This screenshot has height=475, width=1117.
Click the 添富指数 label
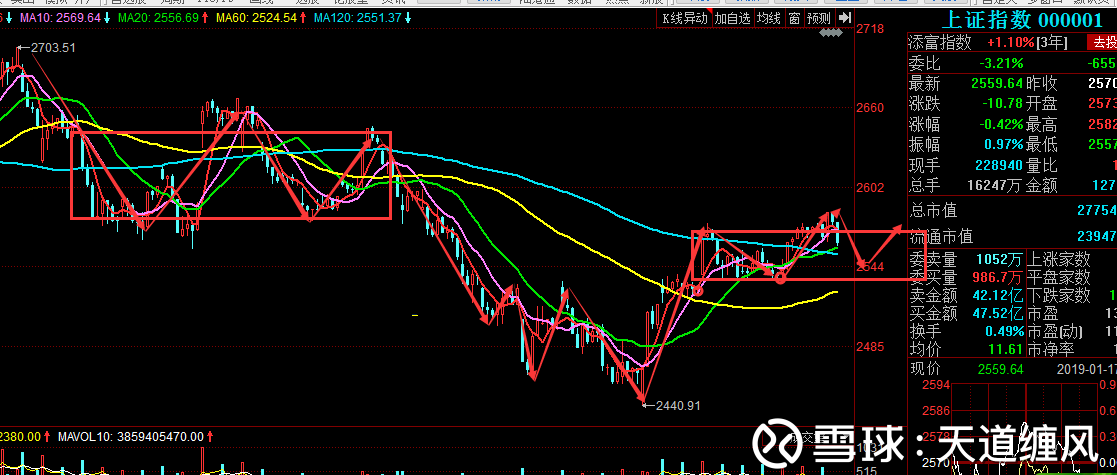tap(940, 43)
